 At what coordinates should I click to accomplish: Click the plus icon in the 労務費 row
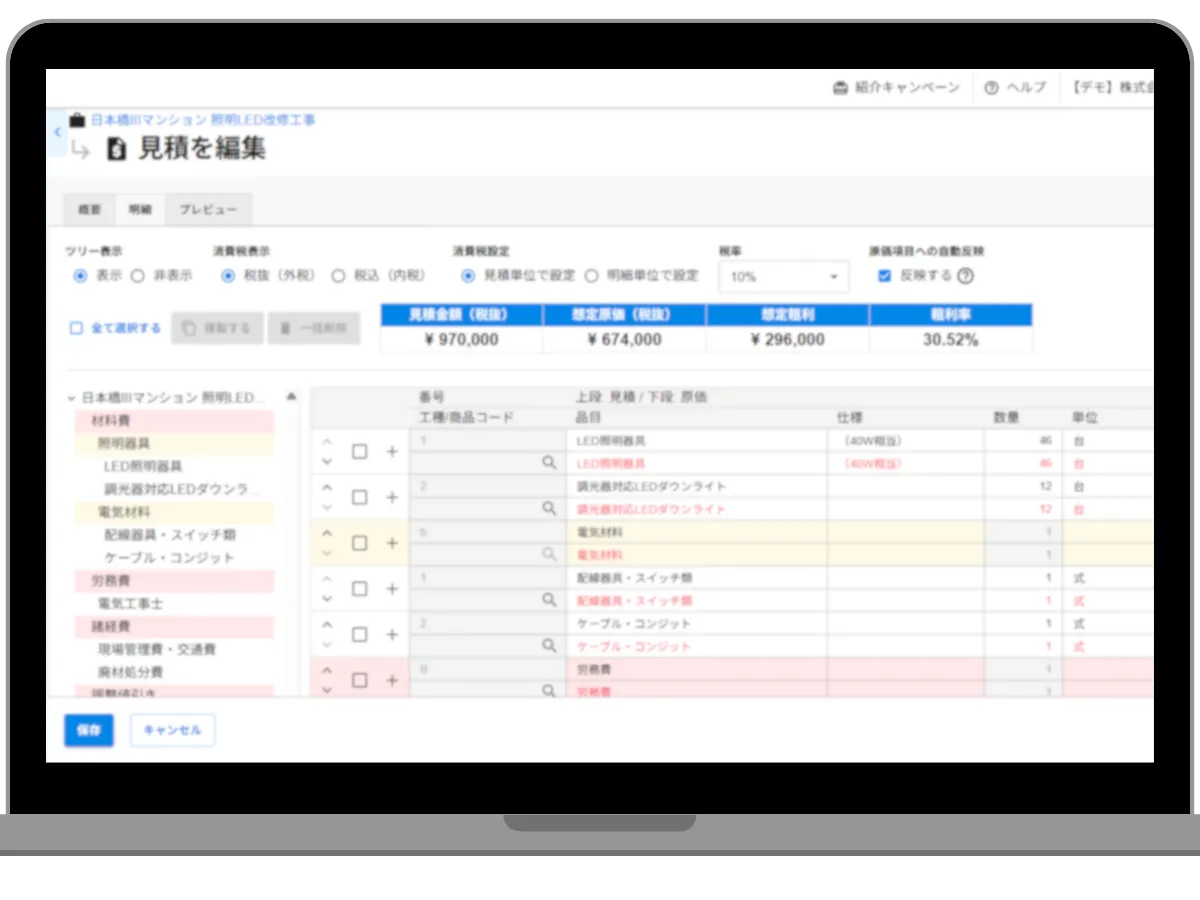click(x=392, y=680)
